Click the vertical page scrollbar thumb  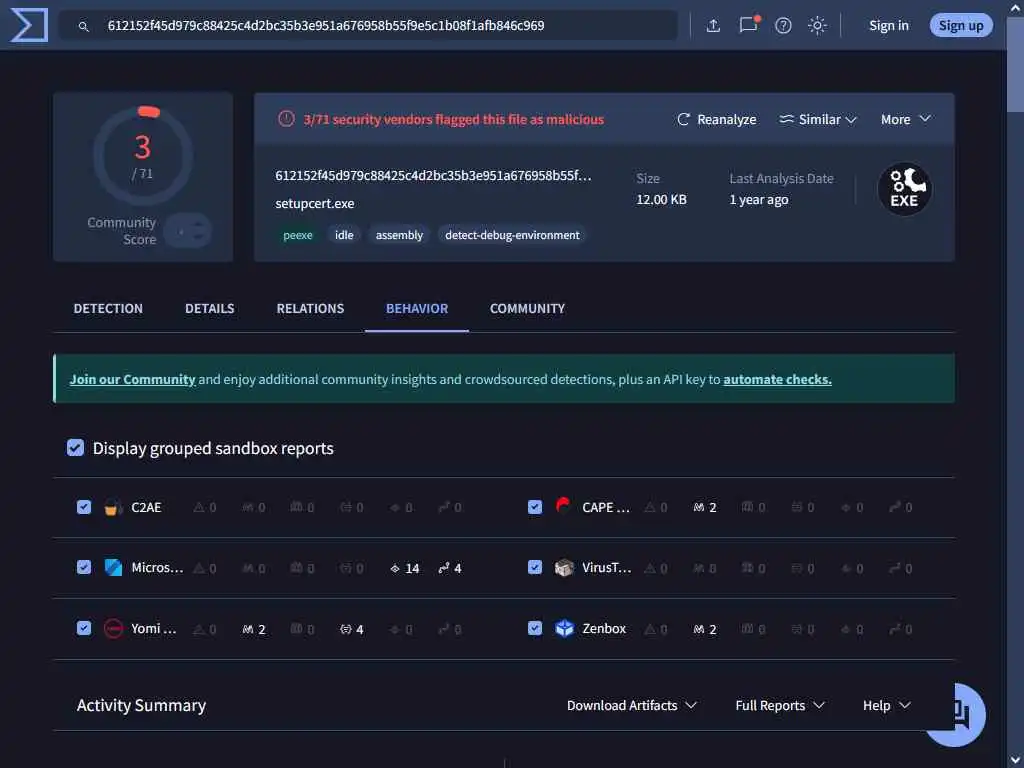pyautogui.click(x=1016, y=65)
